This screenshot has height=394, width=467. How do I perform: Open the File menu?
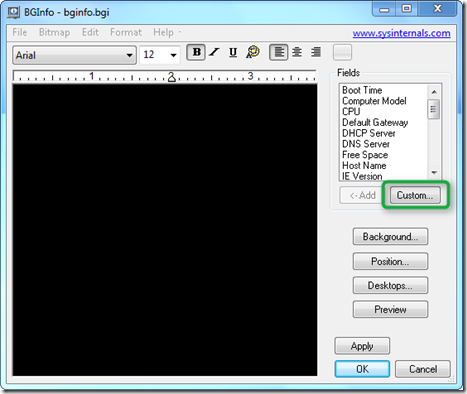[20, 32]
